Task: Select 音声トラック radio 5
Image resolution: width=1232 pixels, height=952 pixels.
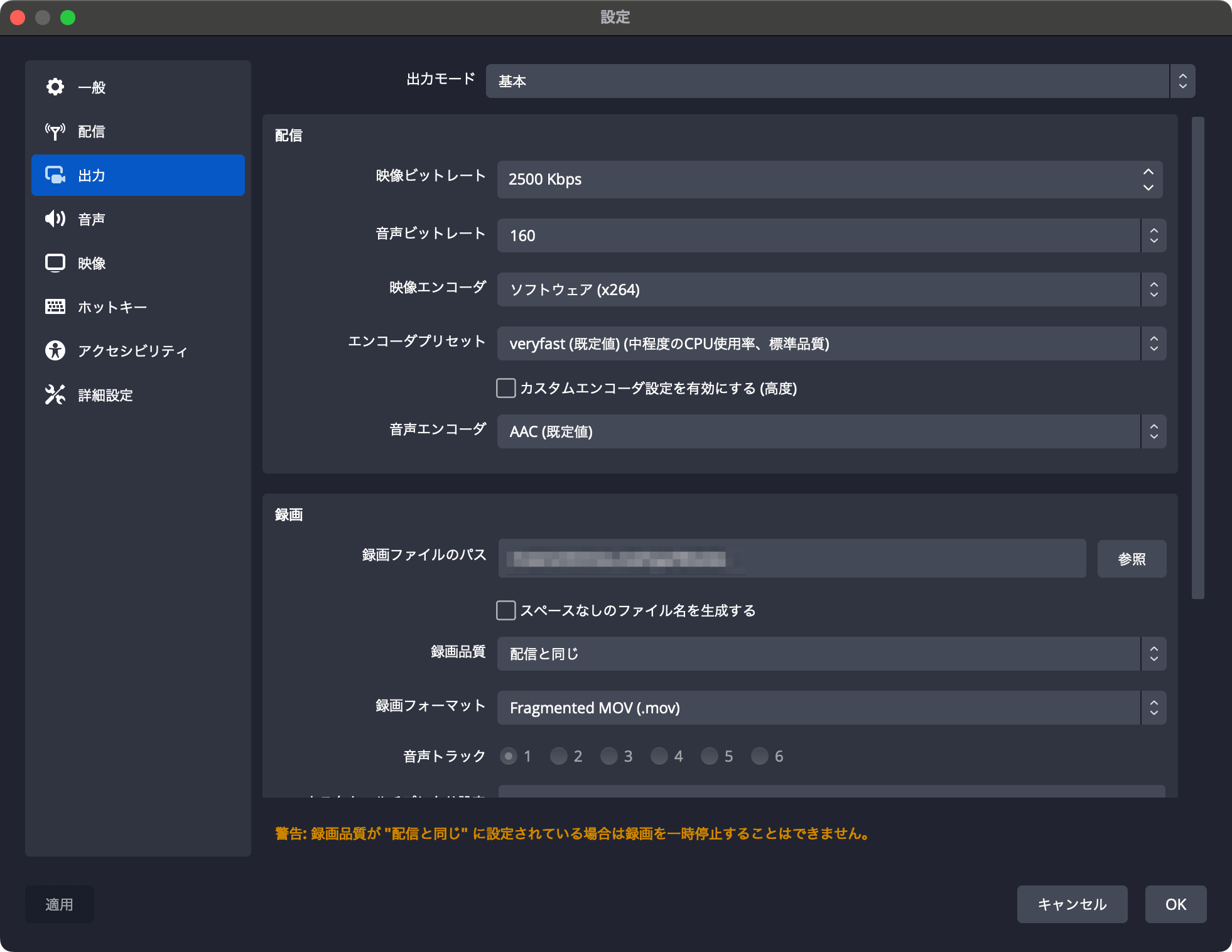Action: click(x=710, y=756)
